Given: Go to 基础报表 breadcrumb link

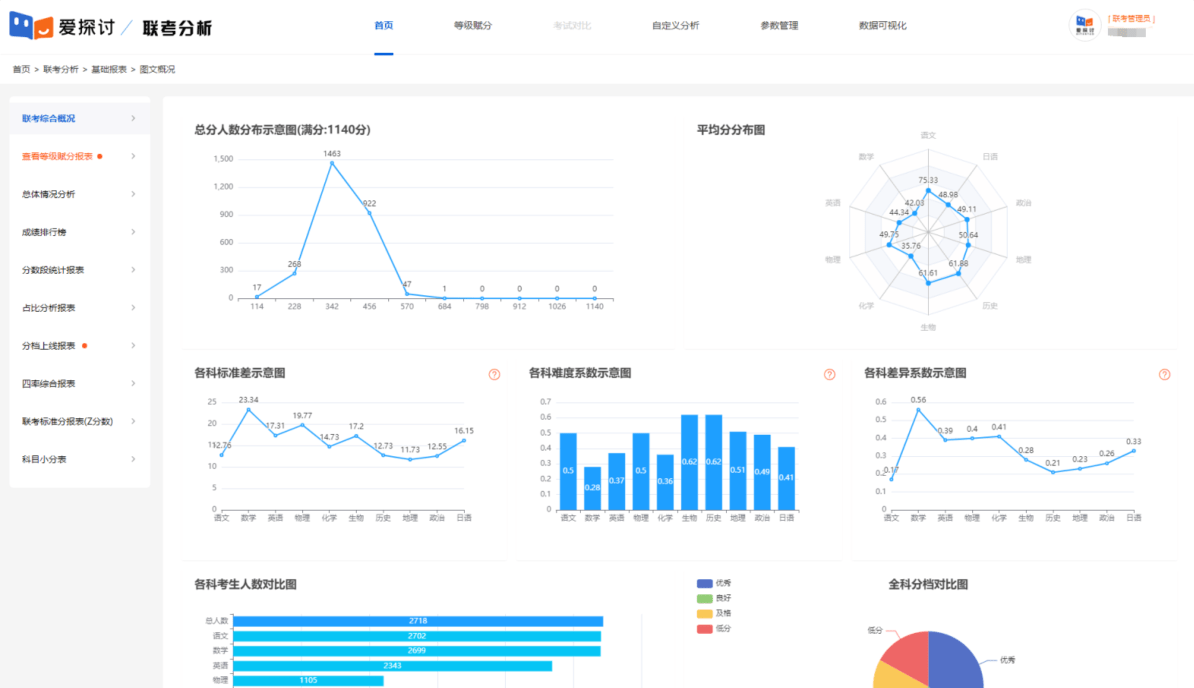Looking at the screenshot, I should pyautogui.click(x=109, y=70).
